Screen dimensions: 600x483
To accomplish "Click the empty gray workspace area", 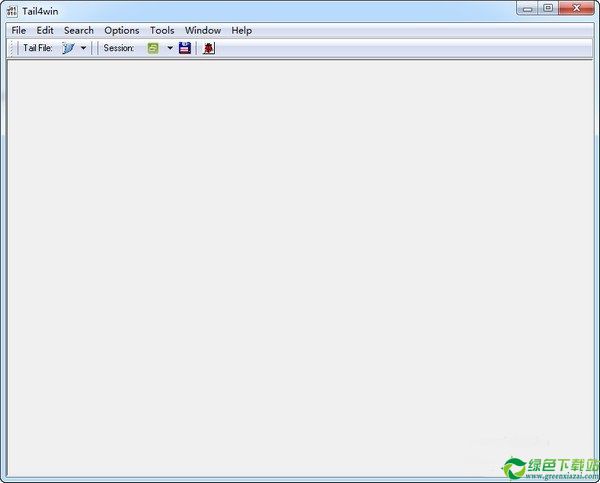I will coord(300,268).
